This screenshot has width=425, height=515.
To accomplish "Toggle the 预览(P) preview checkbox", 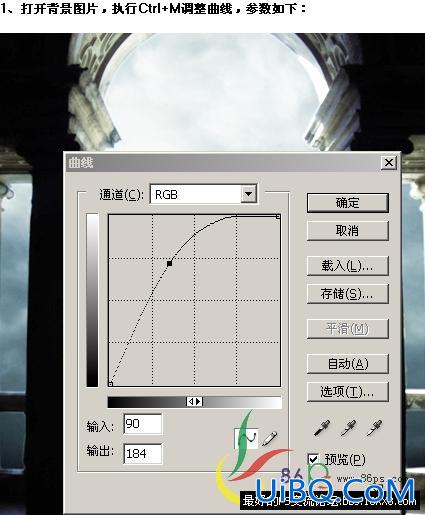I will pos(313,459).
